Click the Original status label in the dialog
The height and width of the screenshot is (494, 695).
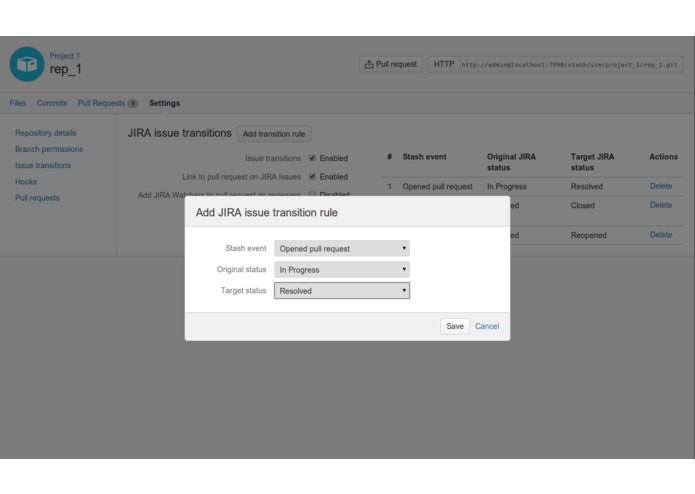coord(241,269)
